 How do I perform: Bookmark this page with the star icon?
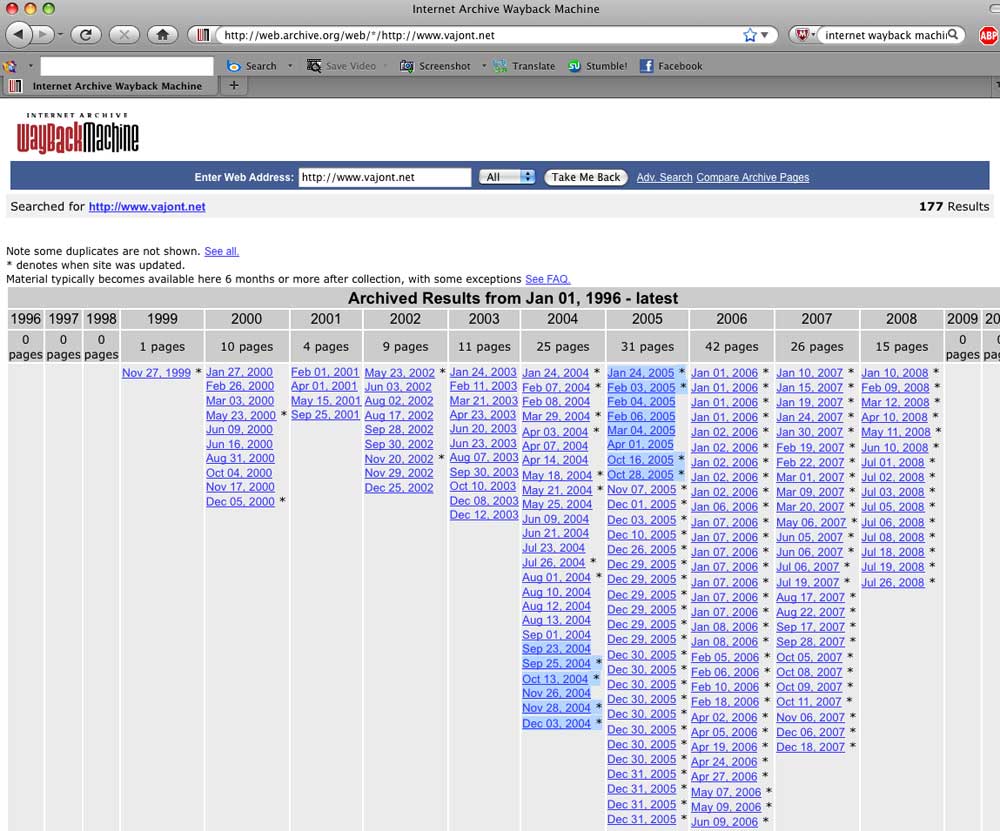click(750, 35)
